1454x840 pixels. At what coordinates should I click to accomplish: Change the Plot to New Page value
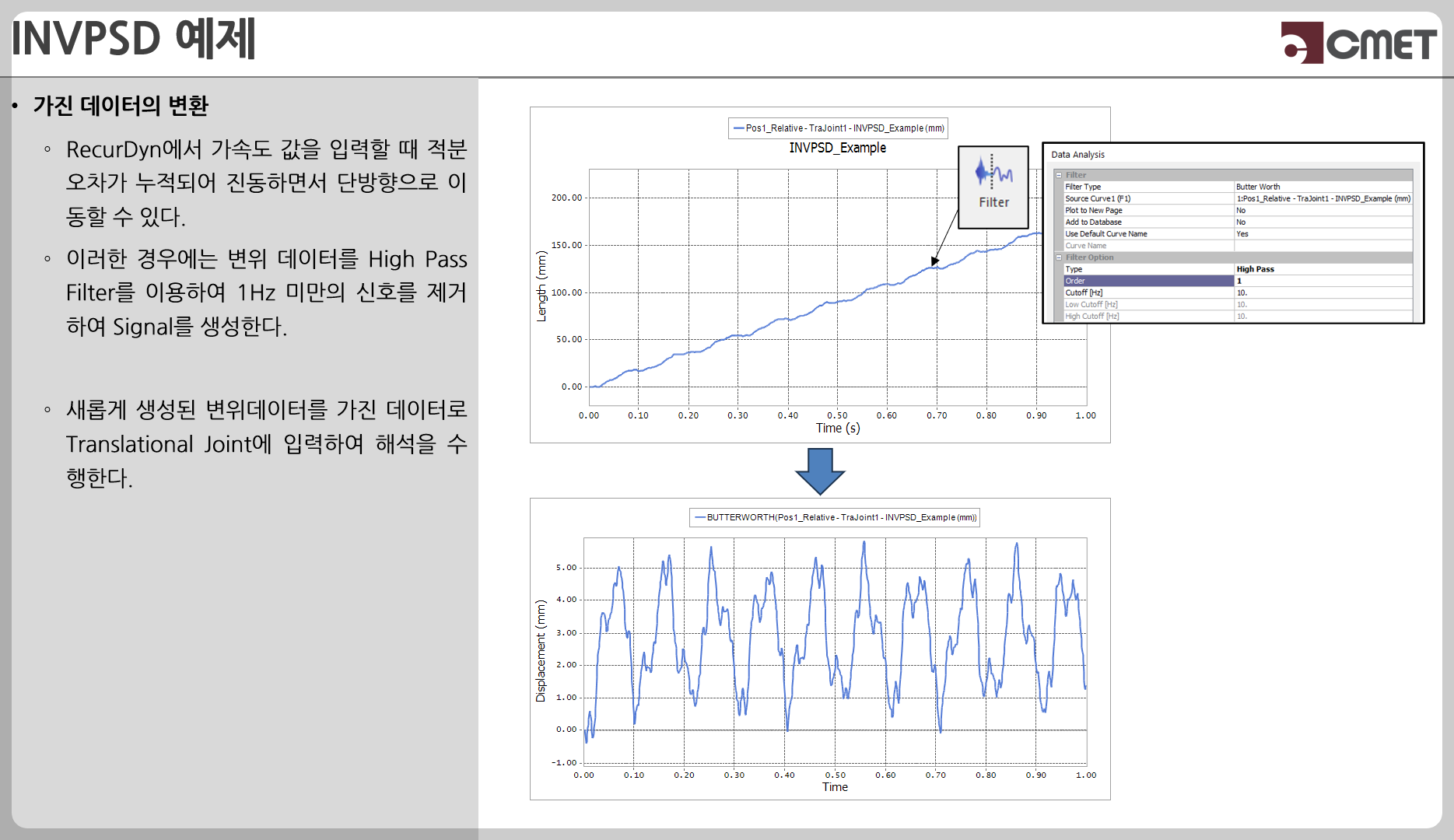[x=1323, y=210]
